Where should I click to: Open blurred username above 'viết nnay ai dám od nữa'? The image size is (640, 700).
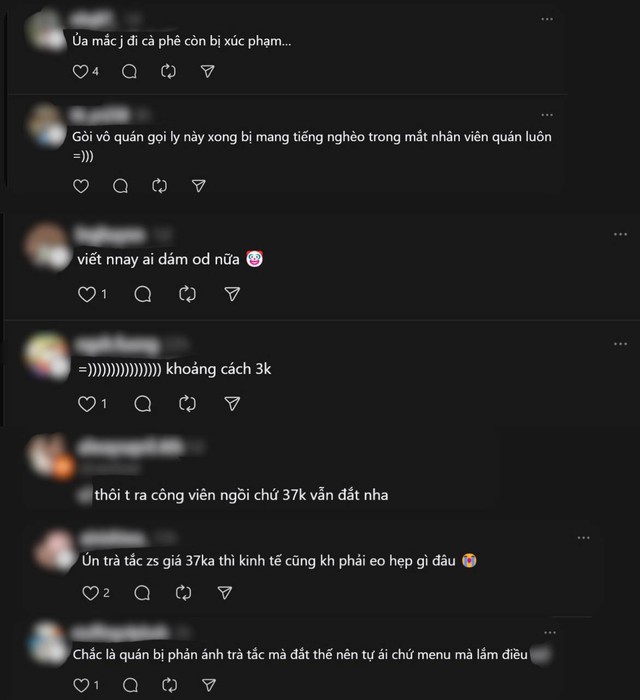(x=111, y=235)
